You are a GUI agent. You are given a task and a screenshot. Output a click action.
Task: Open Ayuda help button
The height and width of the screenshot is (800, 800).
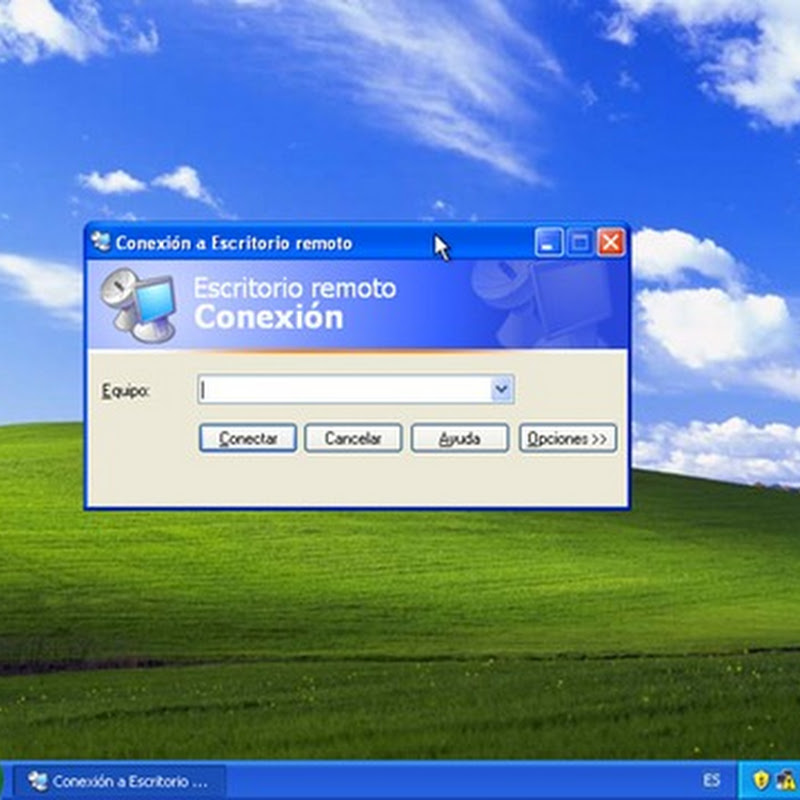[460, 438]
